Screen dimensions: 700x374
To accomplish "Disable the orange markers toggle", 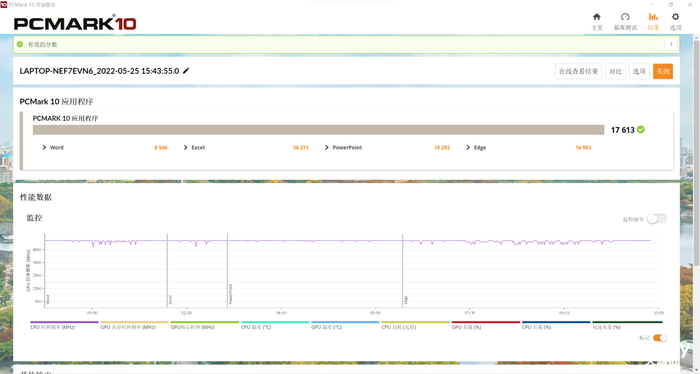I will 660,338.
